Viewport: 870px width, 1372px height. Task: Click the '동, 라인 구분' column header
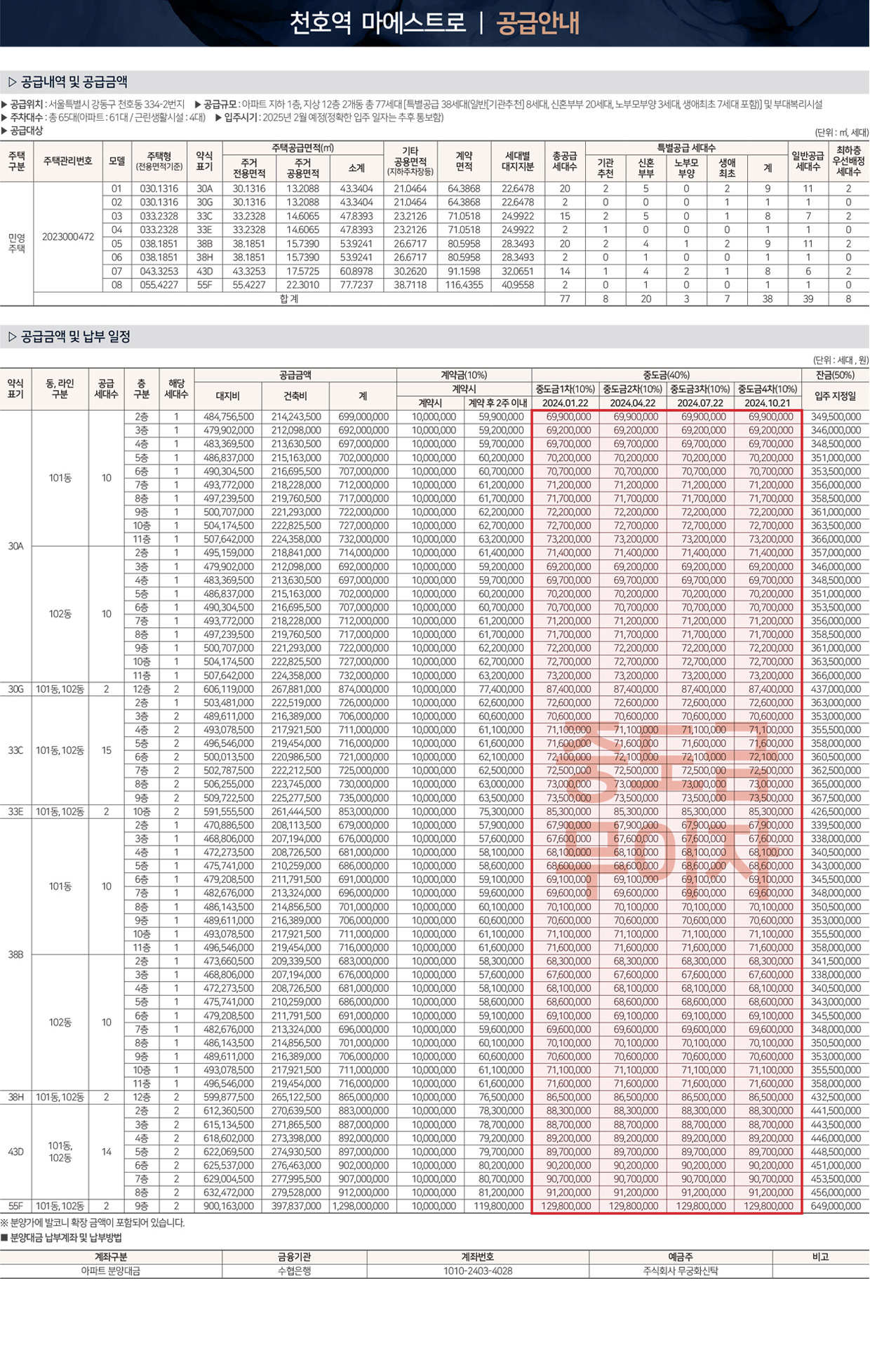click(x=60, y=389)
